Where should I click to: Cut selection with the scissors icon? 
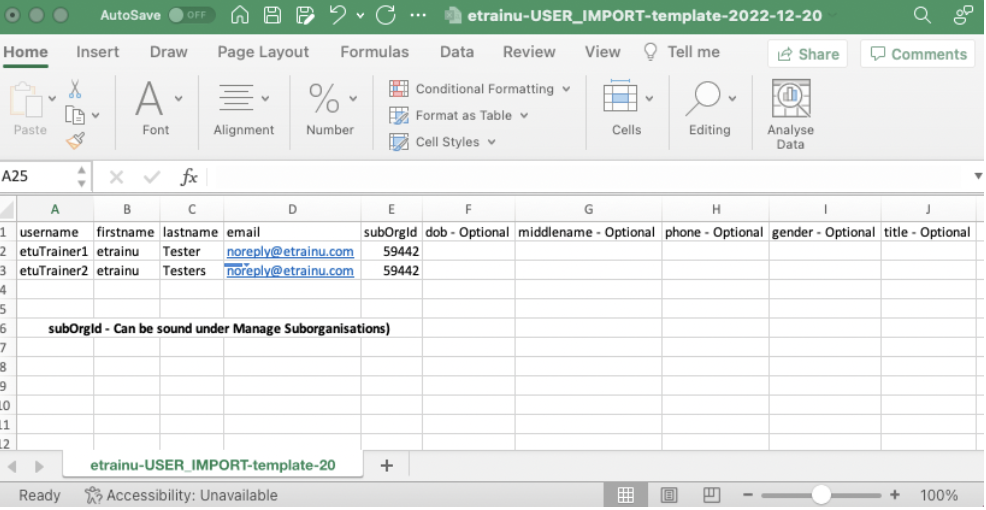point(75,89)
